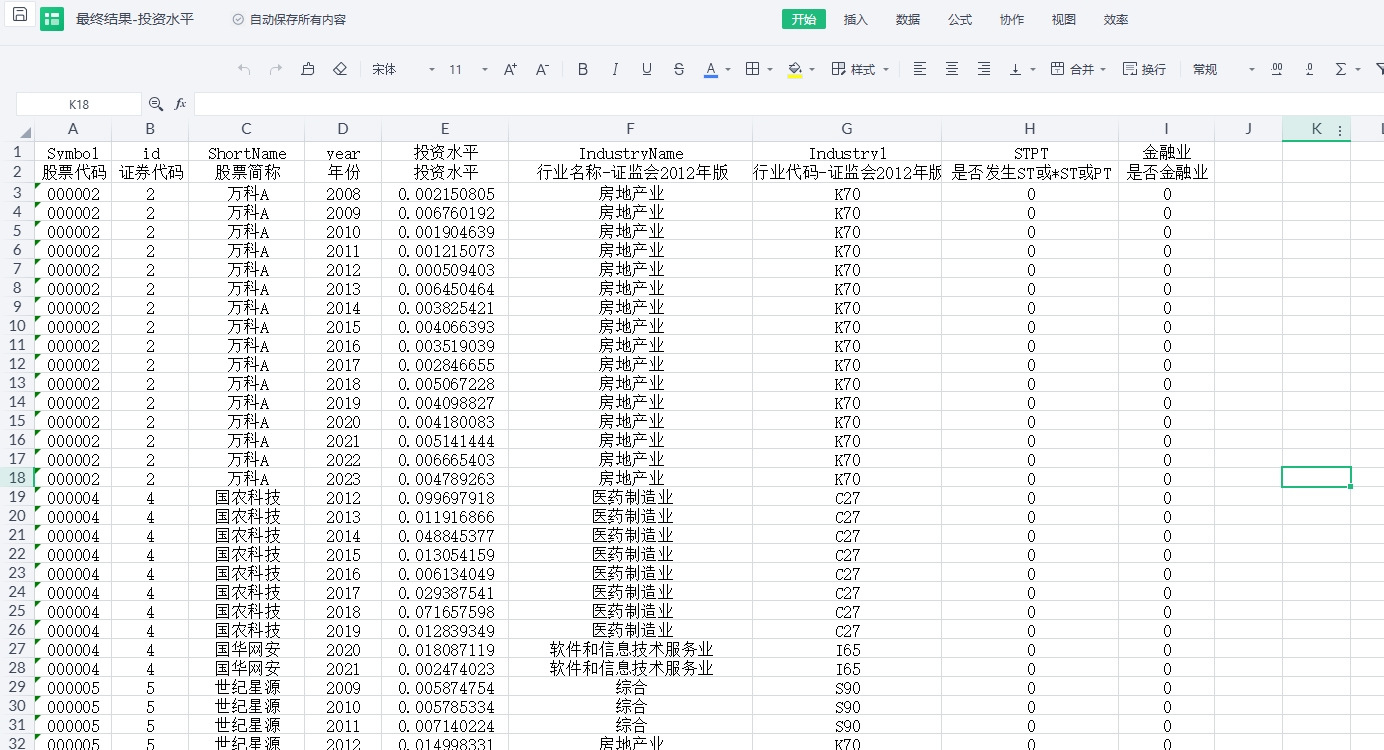Redo the last undone action
Screen dimensions: 1384x750
pos(276,69)
